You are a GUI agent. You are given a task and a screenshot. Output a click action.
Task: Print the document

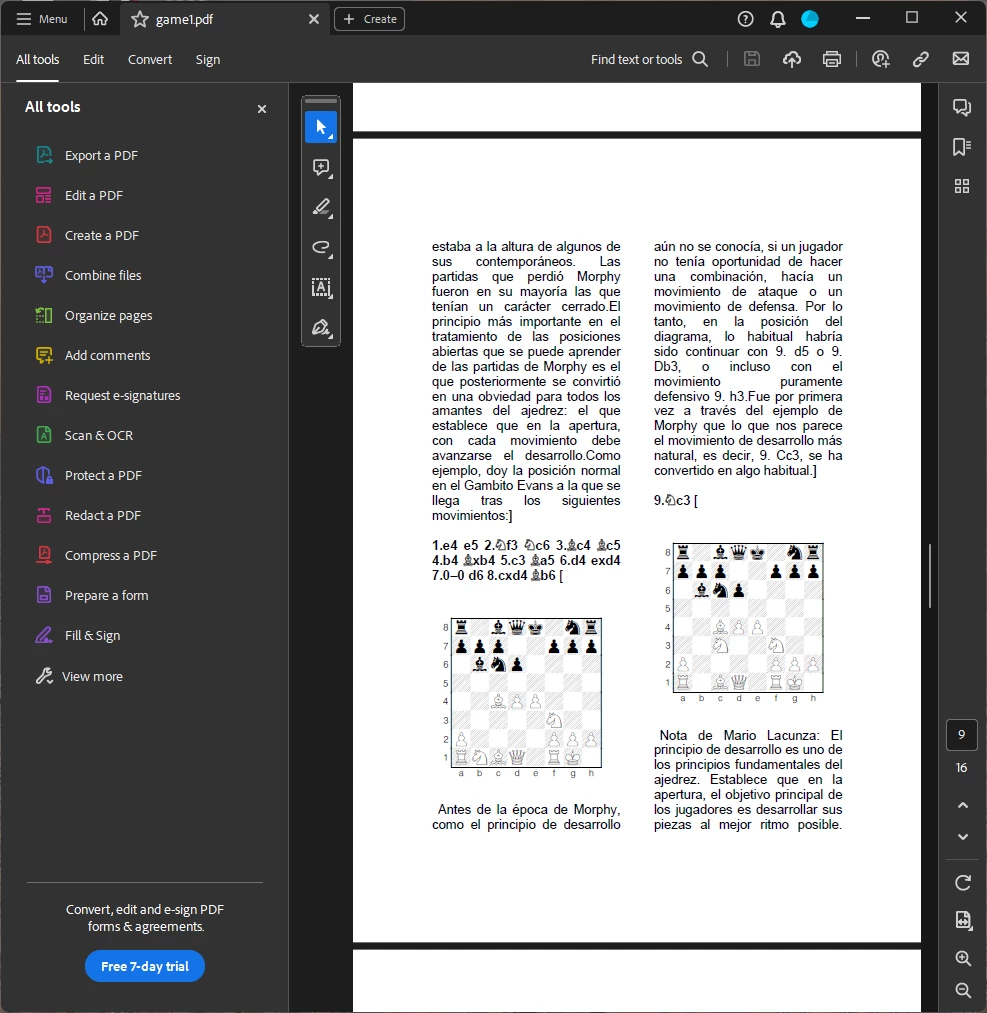(x=832, y=59)
